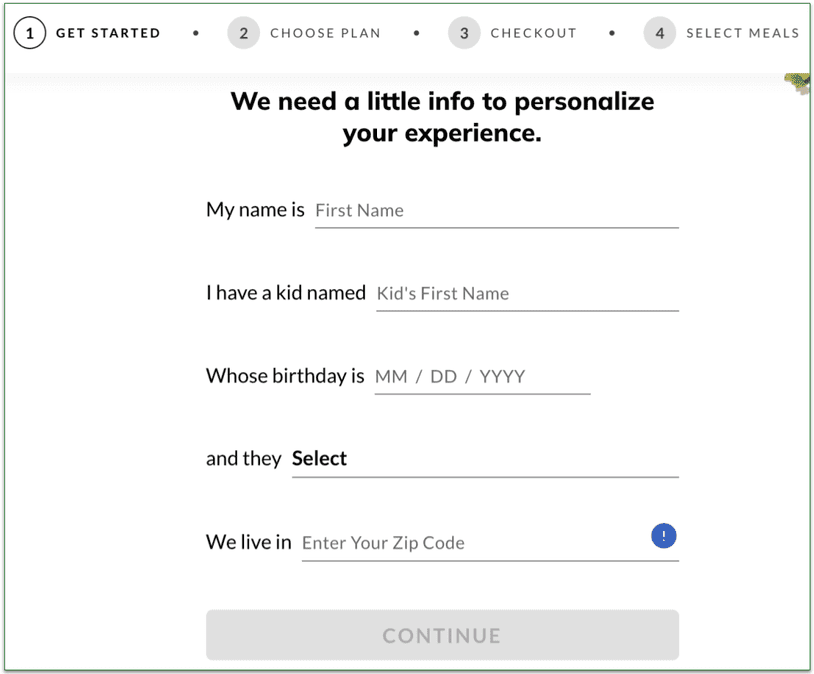Click the step 1 circle icon
The image size is (814, 674).
coord(30,33)
